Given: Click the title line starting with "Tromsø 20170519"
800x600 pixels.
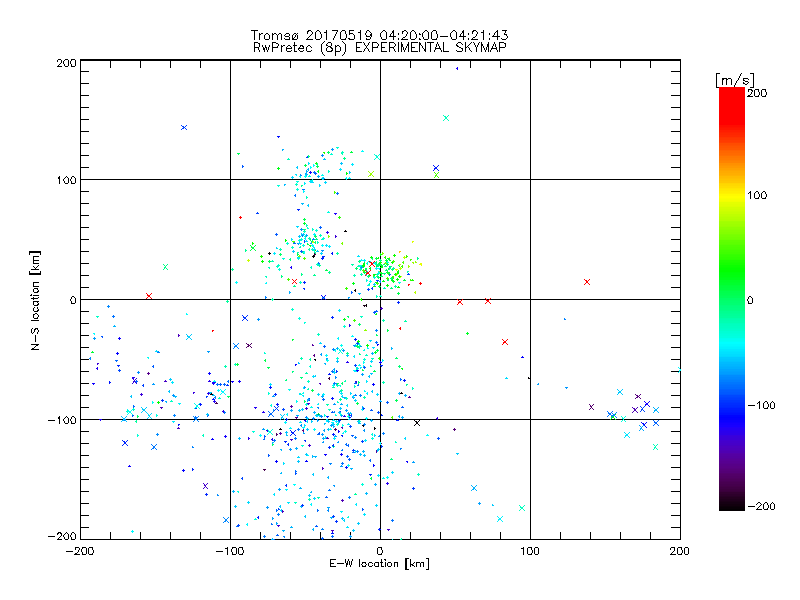Looking at the screenshot, I should coord(379,35).
